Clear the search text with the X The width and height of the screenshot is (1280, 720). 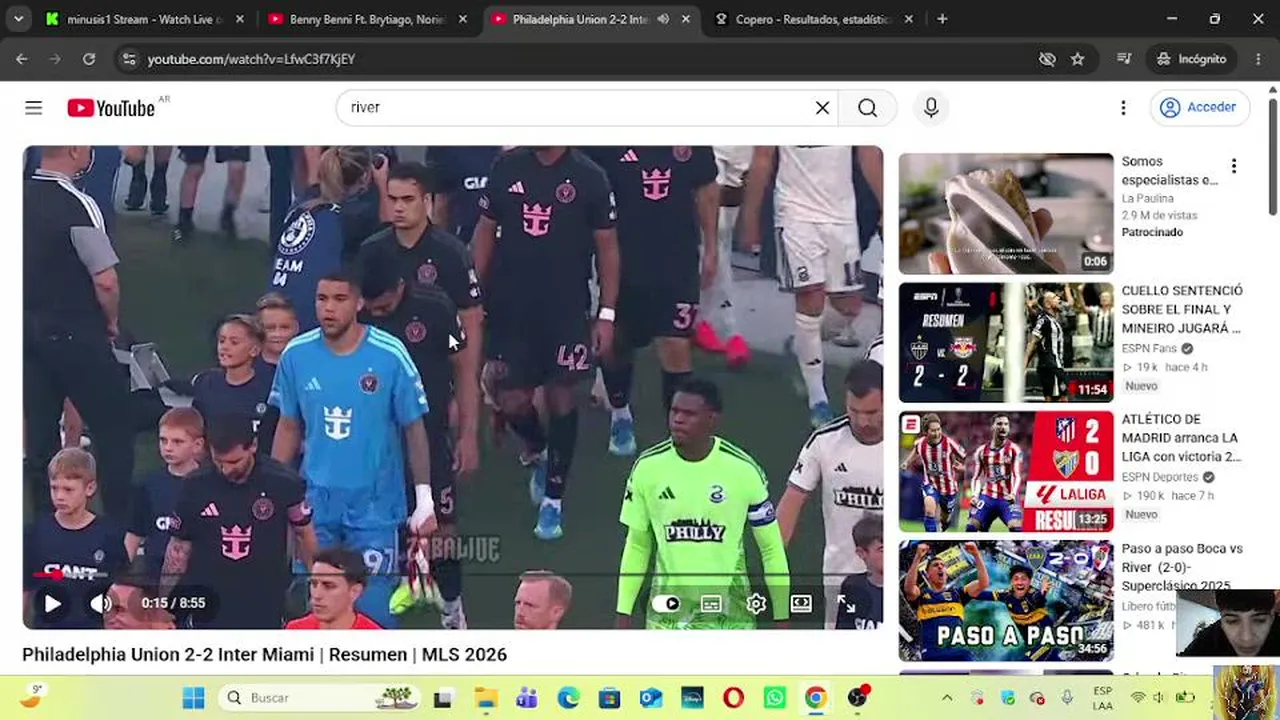822,108
